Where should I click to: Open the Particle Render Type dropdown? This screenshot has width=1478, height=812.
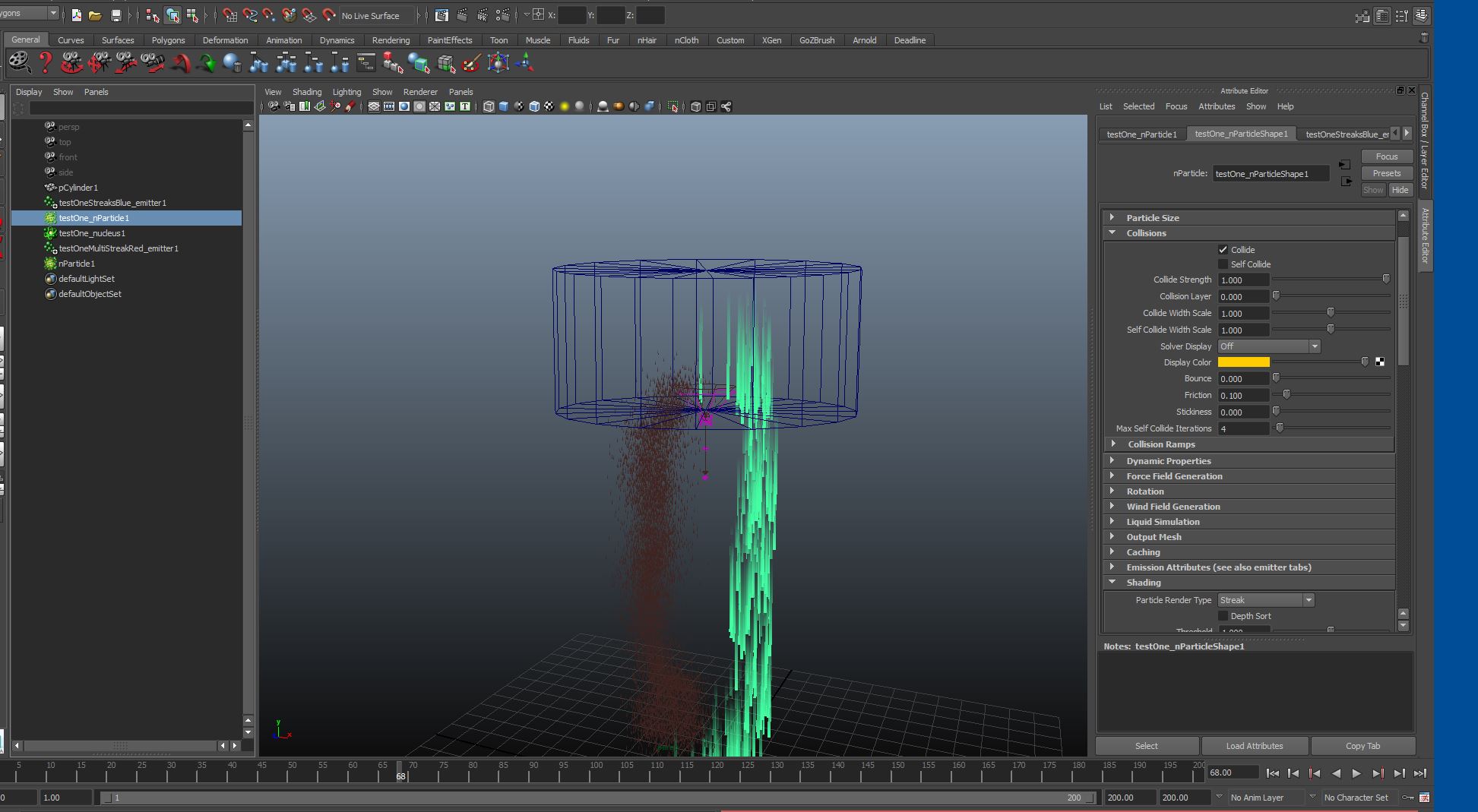pos(1265,600)
